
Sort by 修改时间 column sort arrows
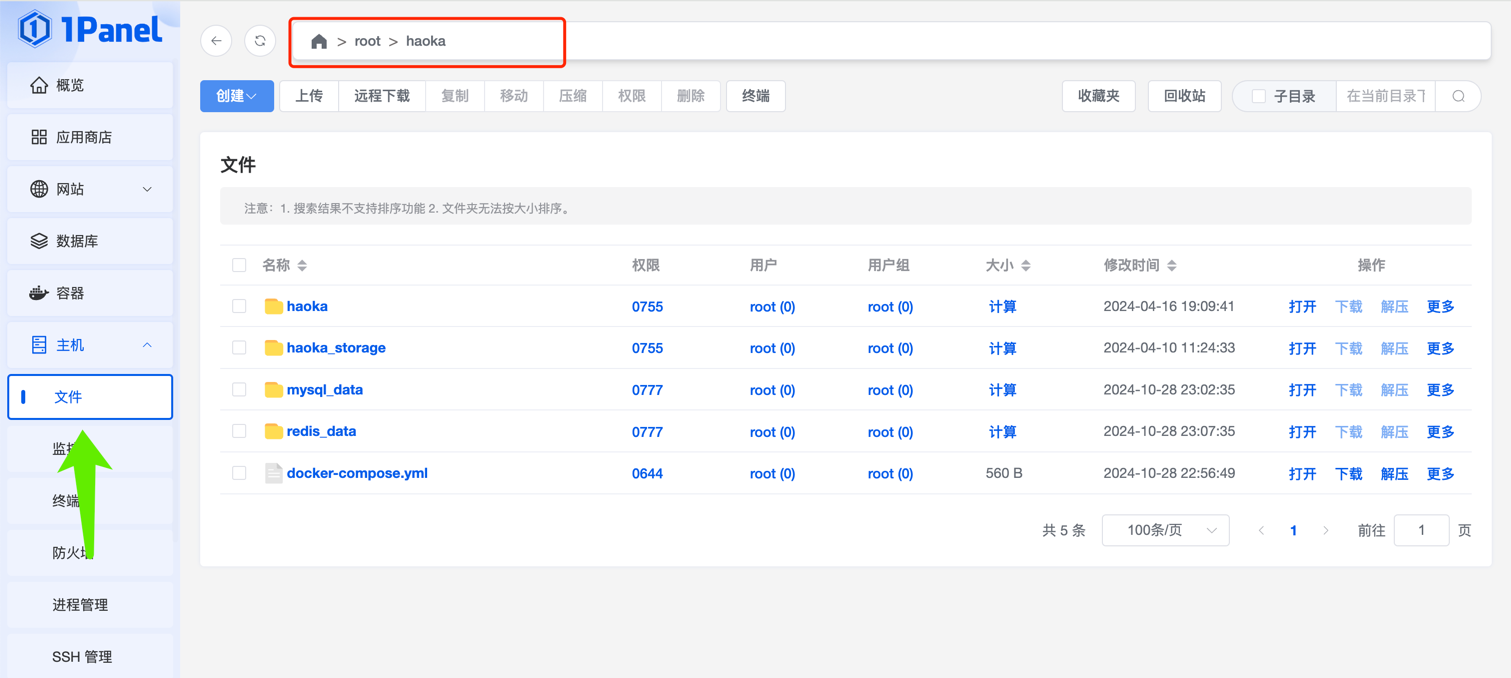coord(1172,265)
